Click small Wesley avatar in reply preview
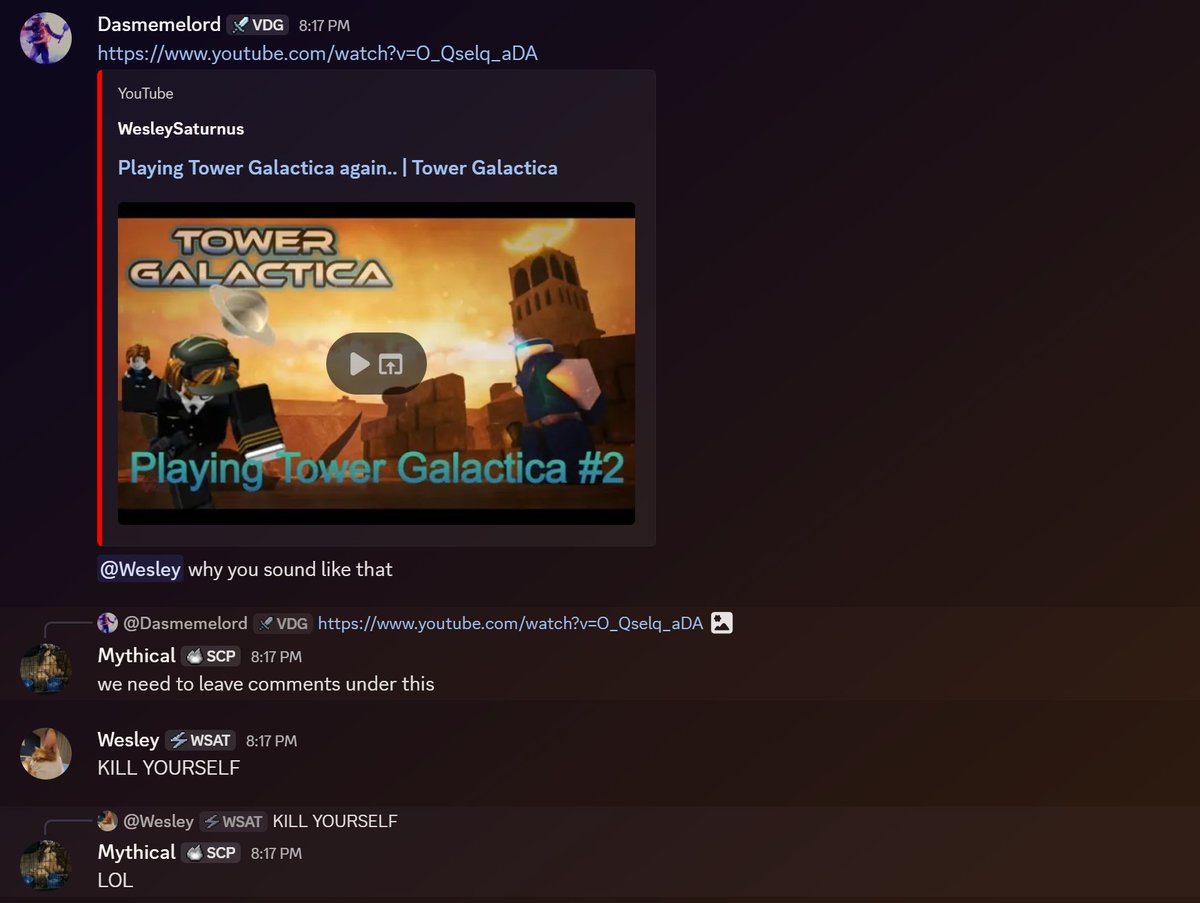This screenshot has width=1200, height=903. click(107, 821)
